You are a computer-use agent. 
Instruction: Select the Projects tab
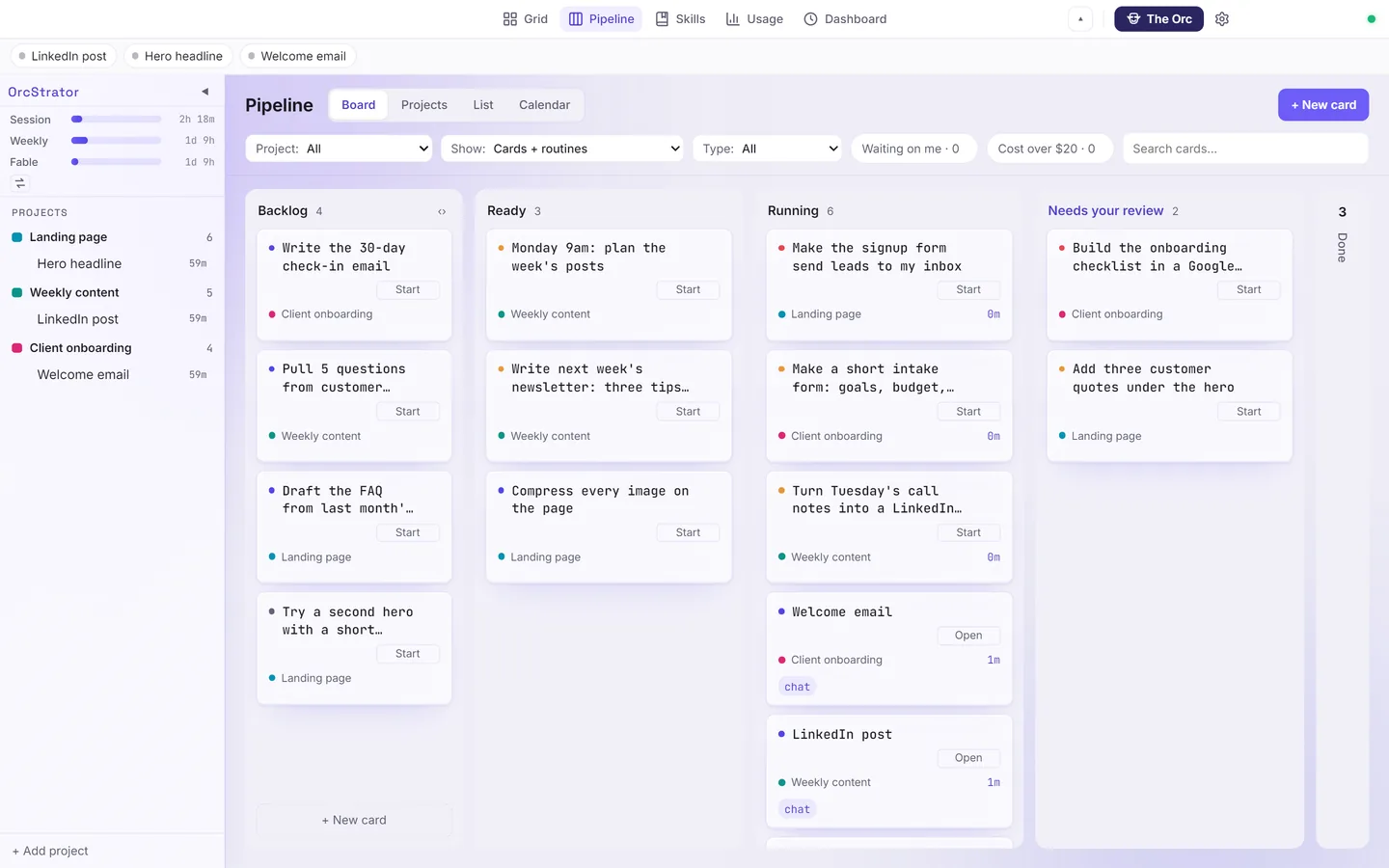pos(424,105)
